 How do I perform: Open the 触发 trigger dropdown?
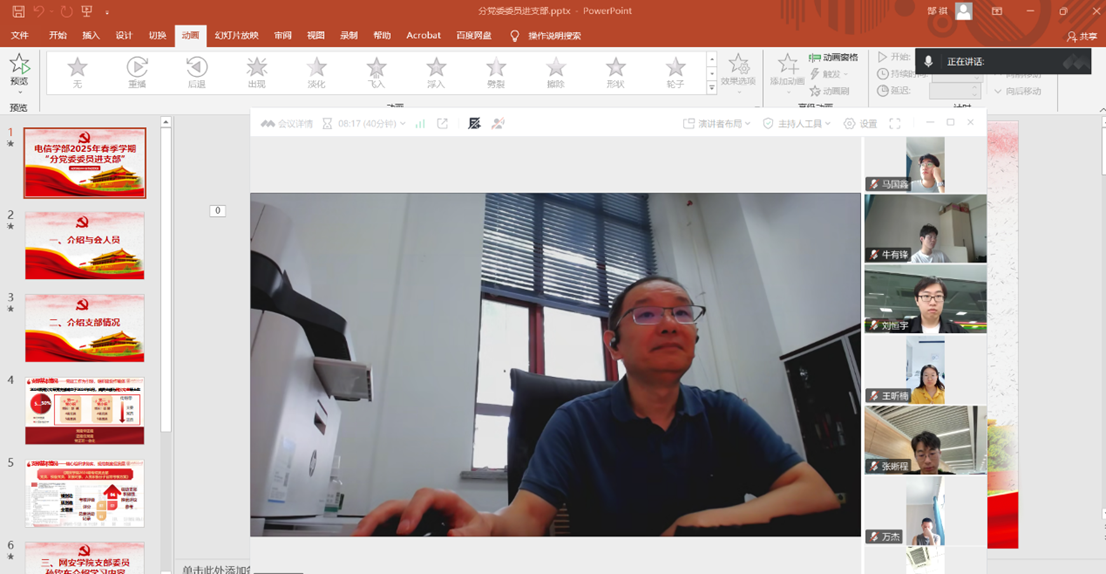[830, 74]
